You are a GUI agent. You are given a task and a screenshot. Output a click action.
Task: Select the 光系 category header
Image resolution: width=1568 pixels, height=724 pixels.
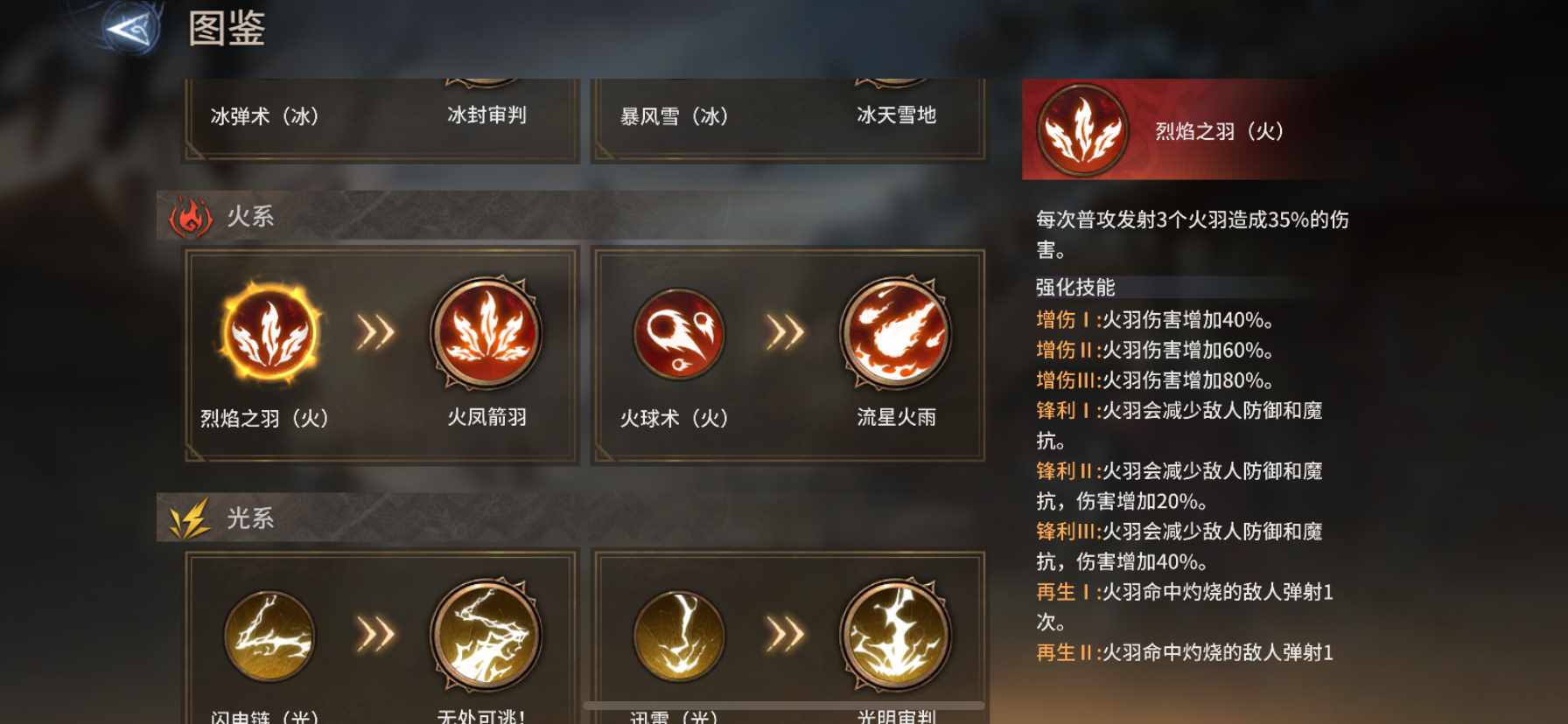(250, 518)
